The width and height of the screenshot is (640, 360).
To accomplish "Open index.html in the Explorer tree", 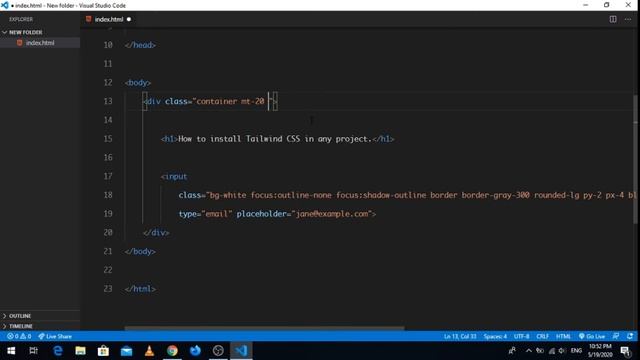I will [x=40, y=43].
